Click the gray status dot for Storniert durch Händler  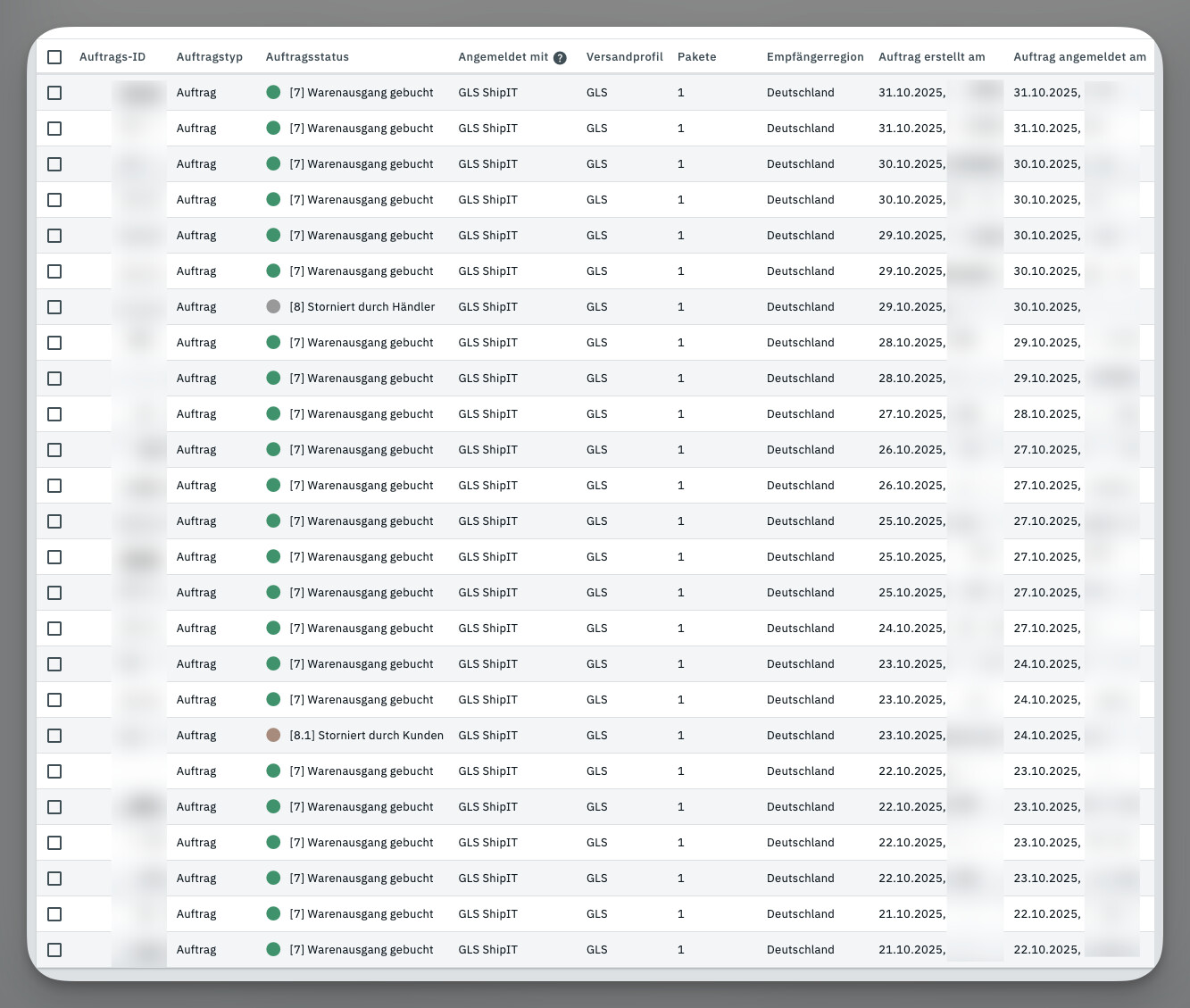(273, 307)
